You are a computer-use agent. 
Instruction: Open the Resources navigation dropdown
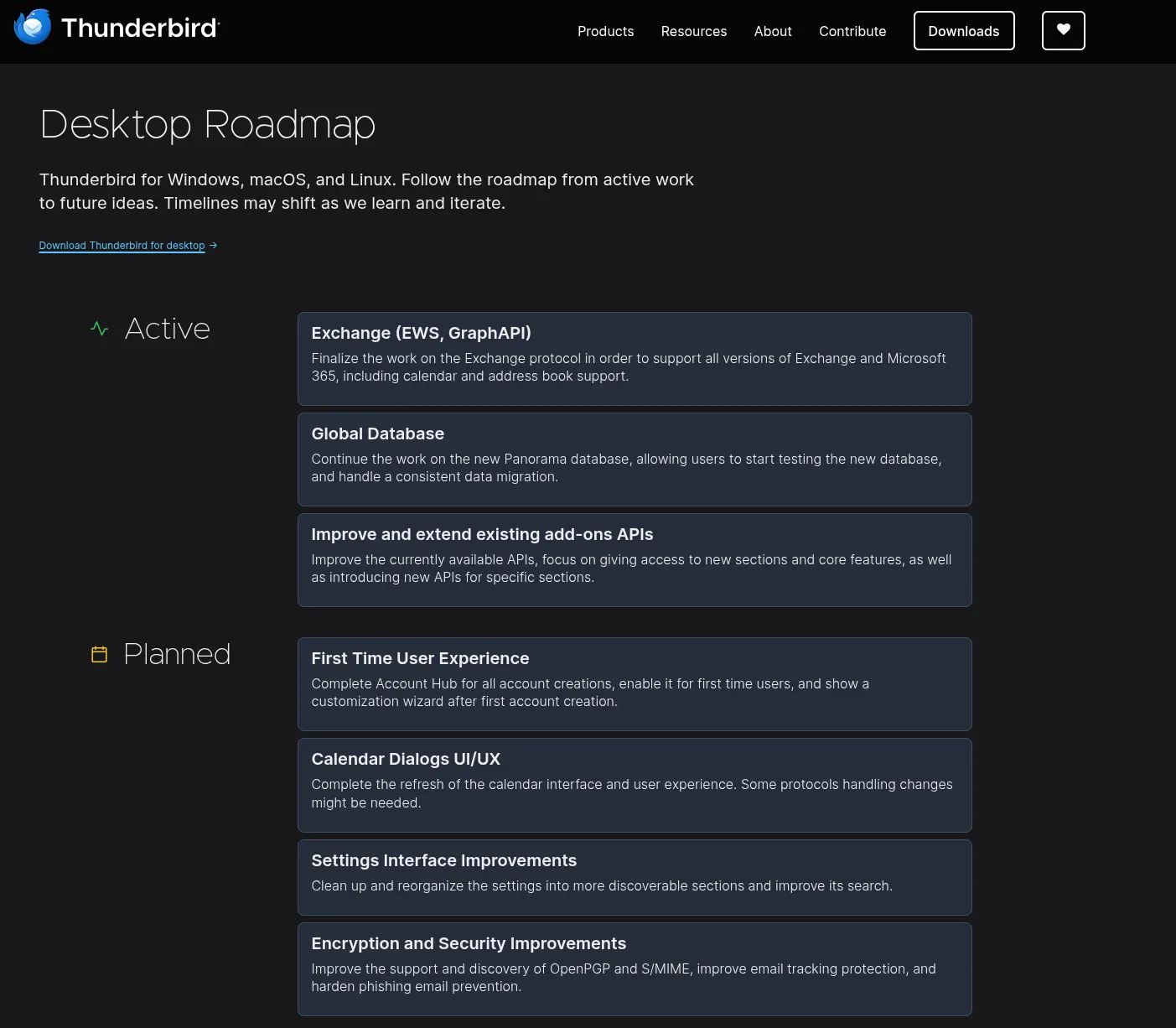(x=693, y=31)
